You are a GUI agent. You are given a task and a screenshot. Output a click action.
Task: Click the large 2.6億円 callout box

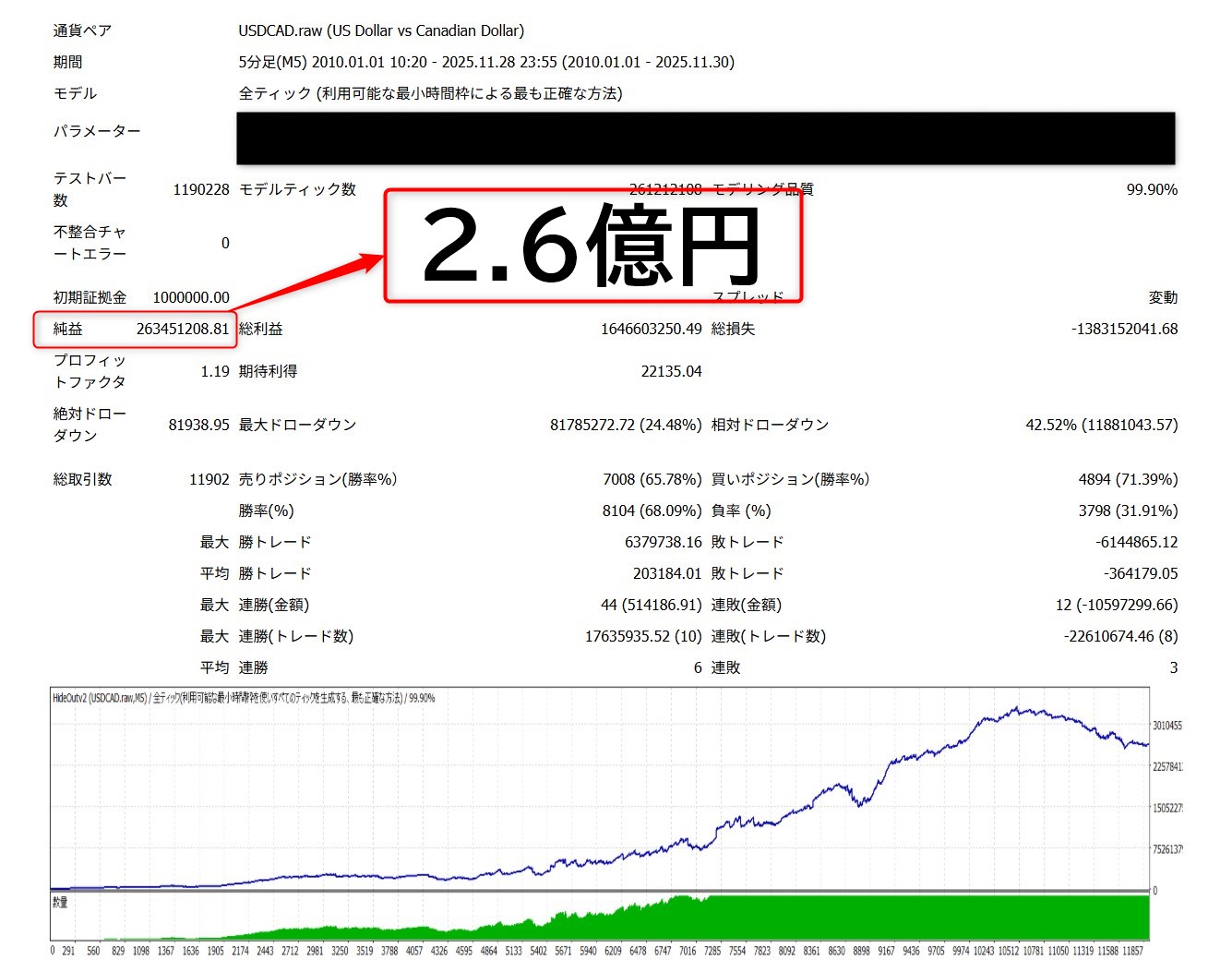click(592, 246)
